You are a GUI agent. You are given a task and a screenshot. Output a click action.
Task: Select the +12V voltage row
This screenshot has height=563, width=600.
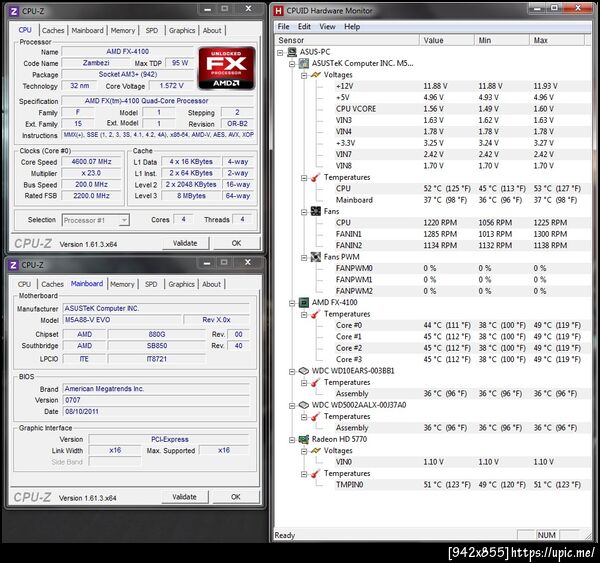[x=462, y=86]
